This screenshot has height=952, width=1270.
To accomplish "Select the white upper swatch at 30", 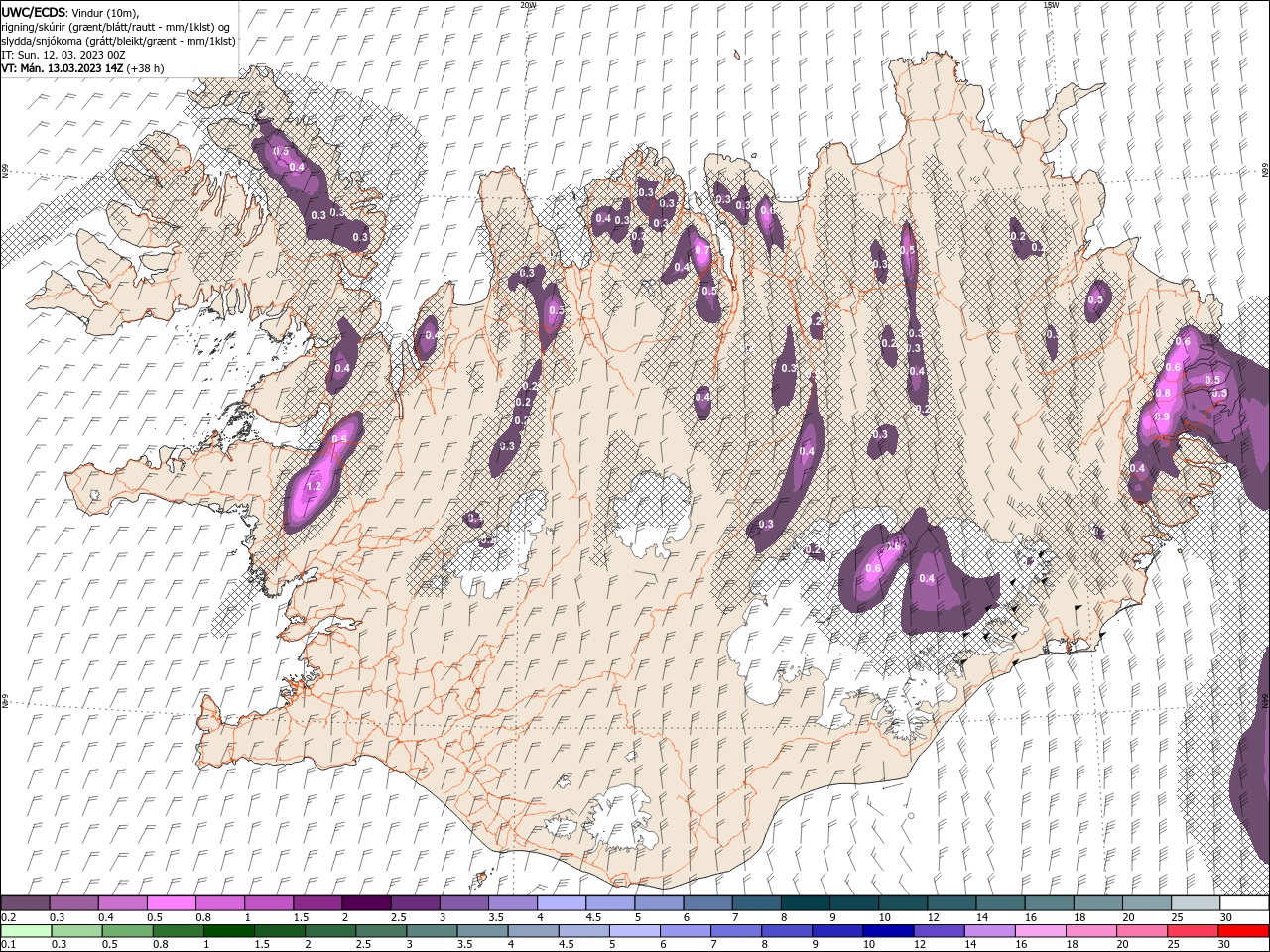I will (x=1242, y=903).
